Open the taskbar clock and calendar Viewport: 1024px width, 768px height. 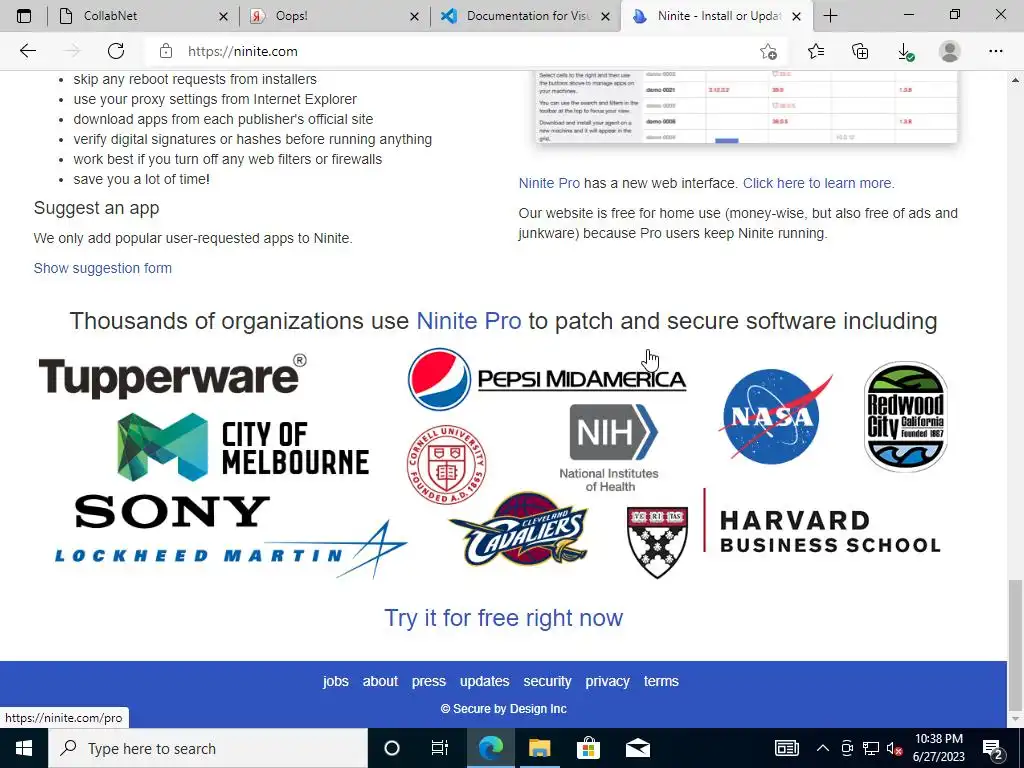coord(938,748)
